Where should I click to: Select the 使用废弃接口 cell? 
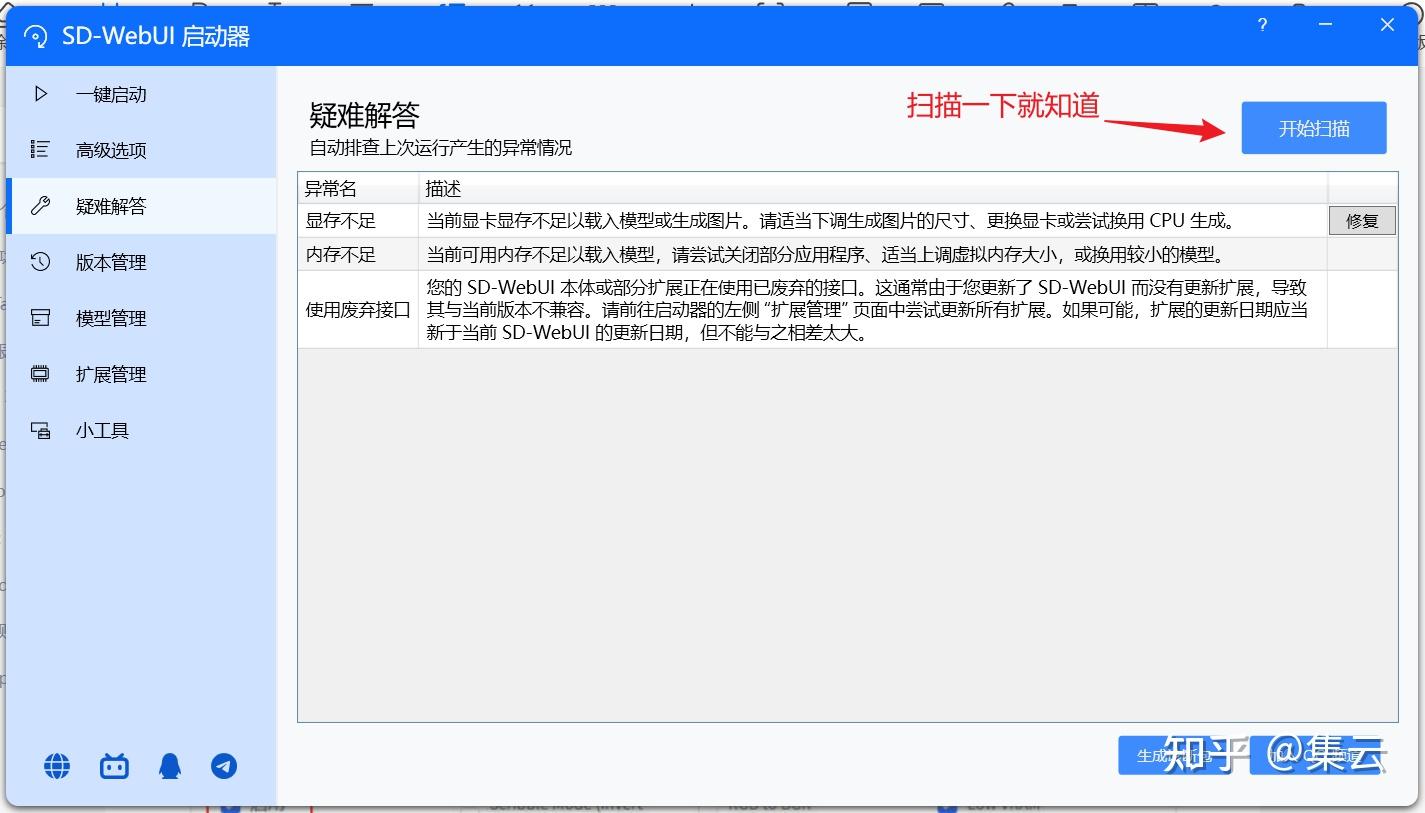pyautogui.click(x=358, y=310)
